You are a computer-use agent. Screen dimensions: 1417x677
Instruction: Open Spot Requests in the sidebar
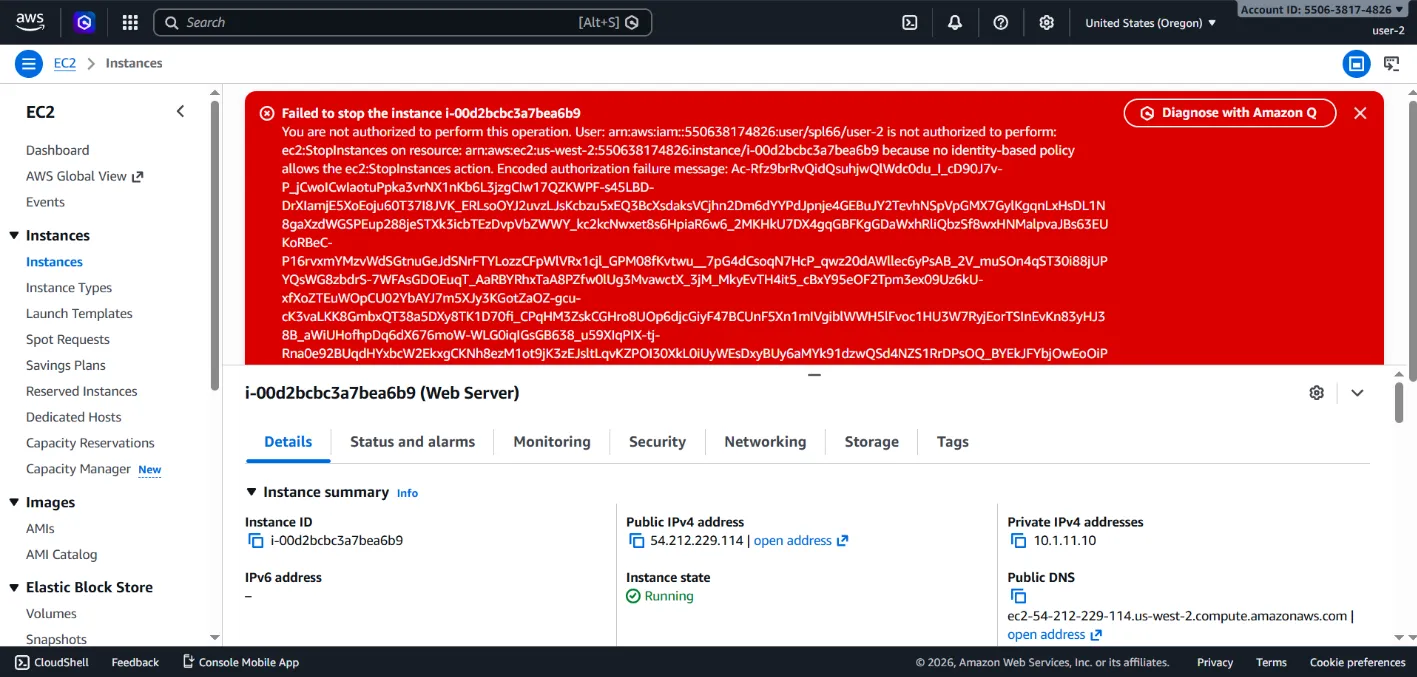[68, 340]
